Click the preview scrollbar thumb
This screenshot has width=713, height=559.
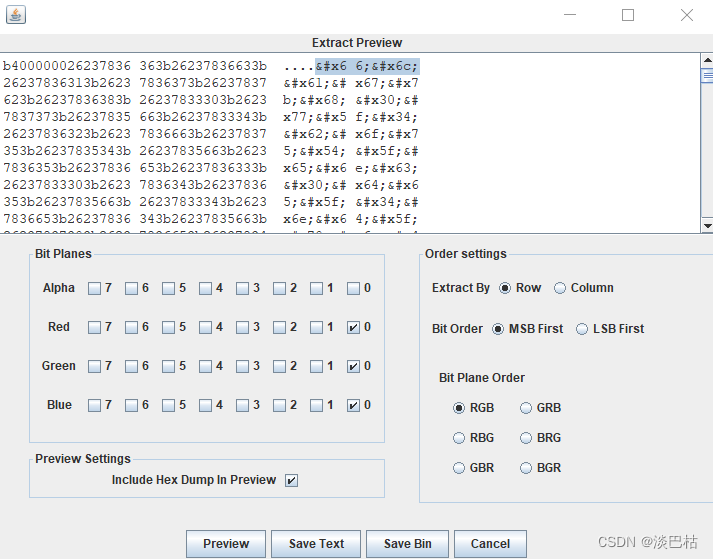click(x=707, y=76)
